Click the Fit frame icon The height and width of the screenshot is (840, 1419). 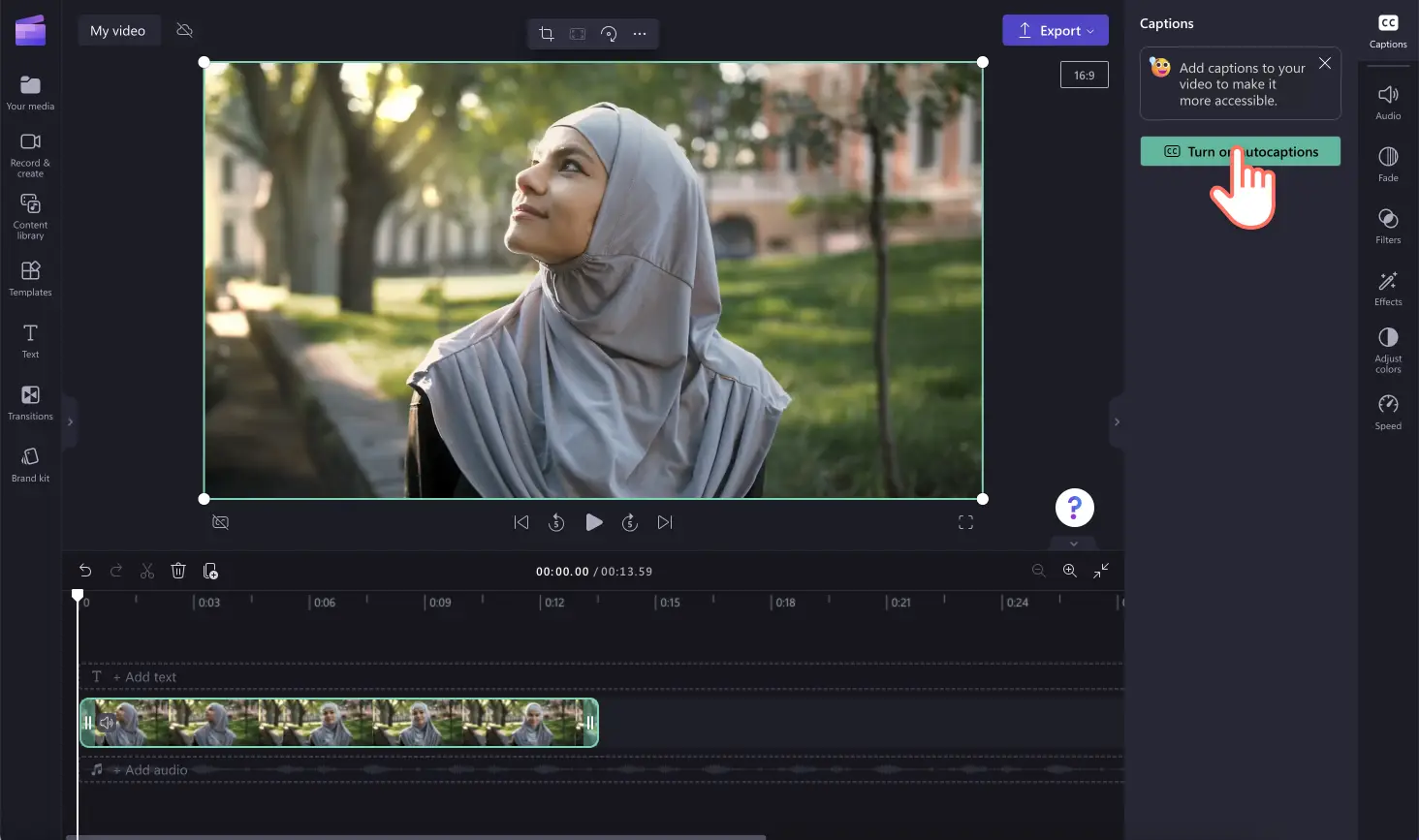(578, 34)
